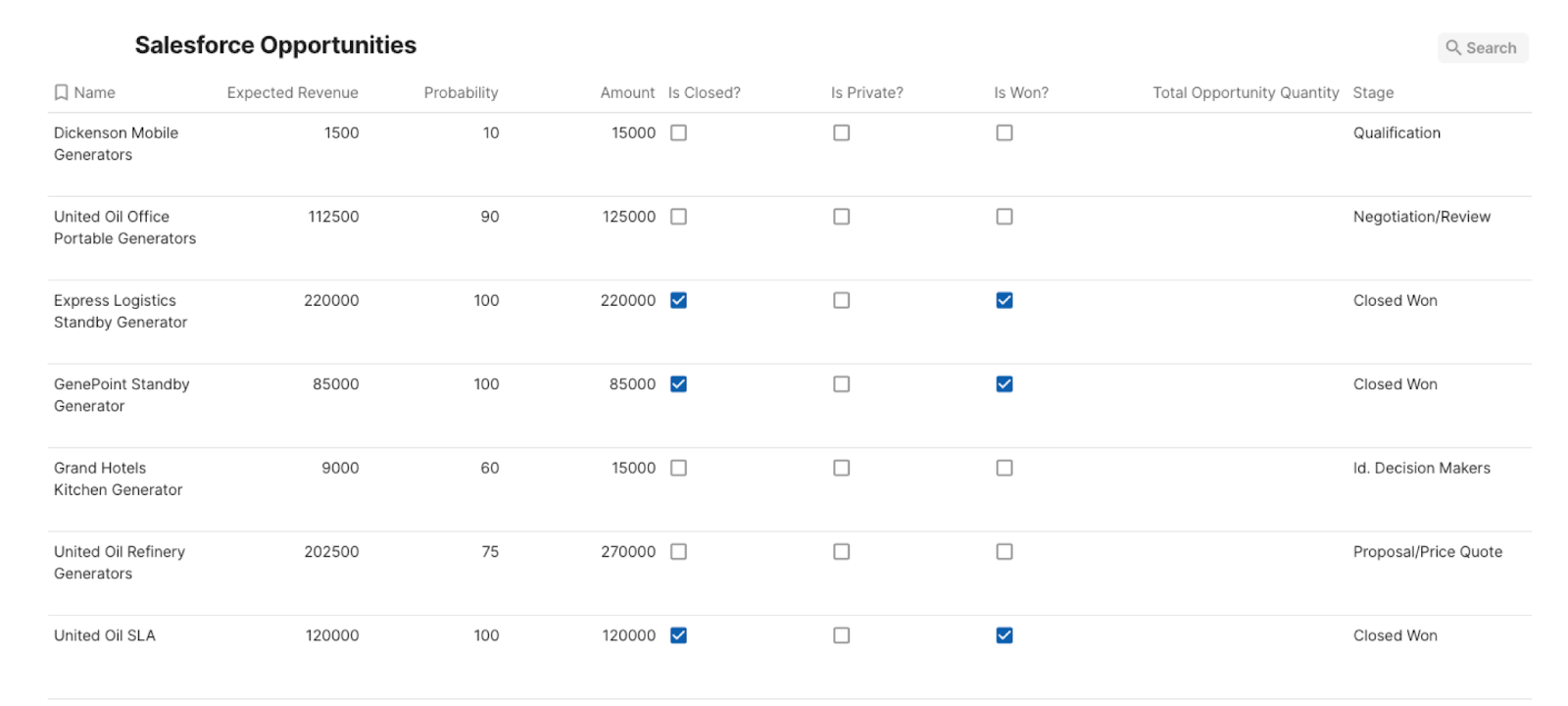The image size is (1568, 706).
Task: Open United Oil Refinery Generators record
Action: 119,563
